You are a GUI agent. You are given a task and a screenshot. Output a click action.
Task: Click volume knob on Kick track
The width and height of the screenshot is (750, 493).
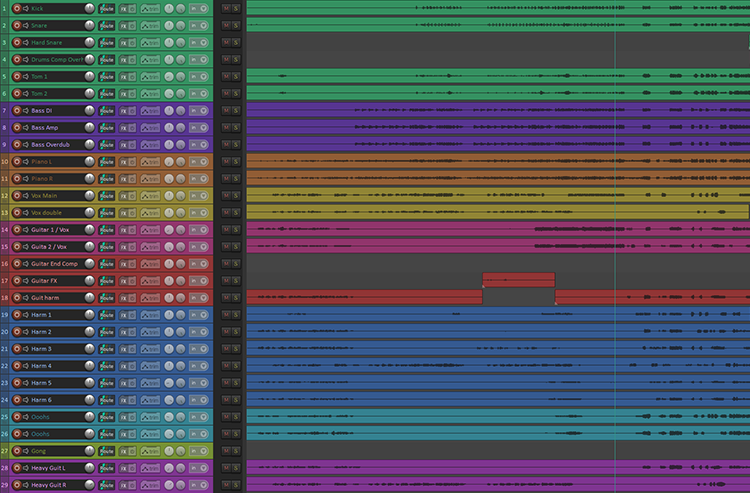(x=89, y=8)
